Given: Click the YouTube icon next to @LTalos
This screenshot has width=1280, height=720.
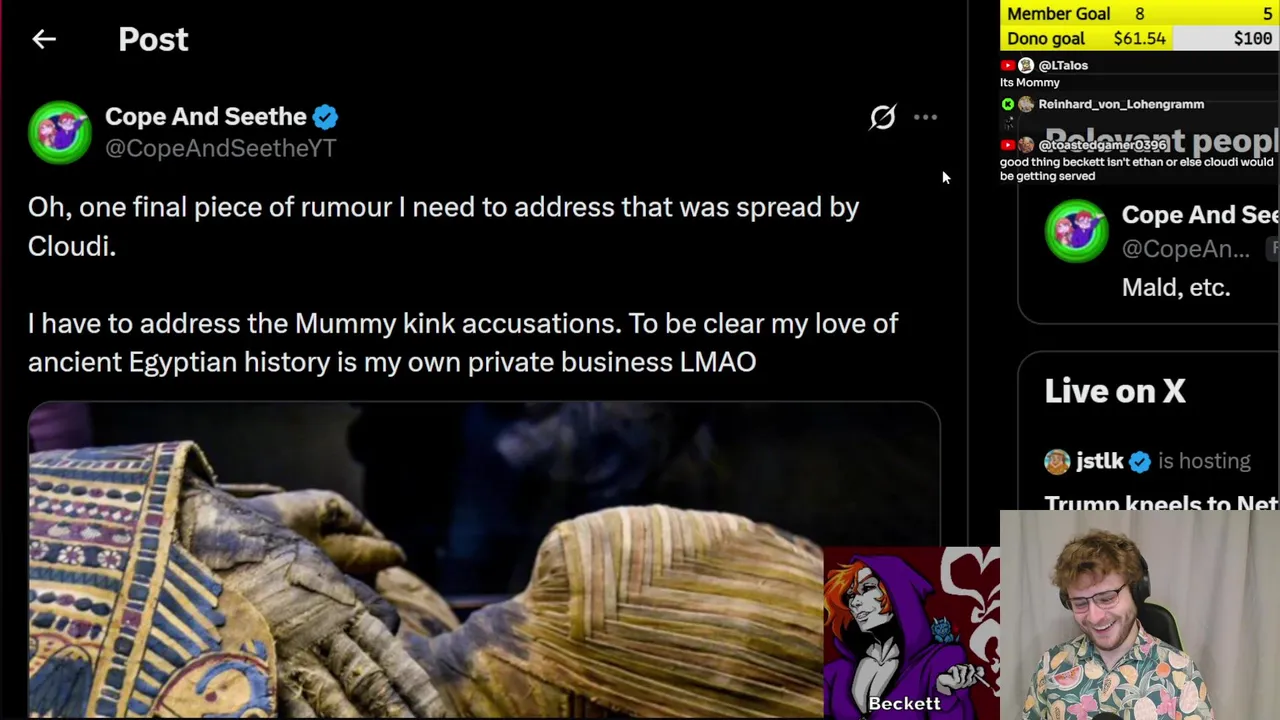Looking at the screenshot, I should point(1007,65).
